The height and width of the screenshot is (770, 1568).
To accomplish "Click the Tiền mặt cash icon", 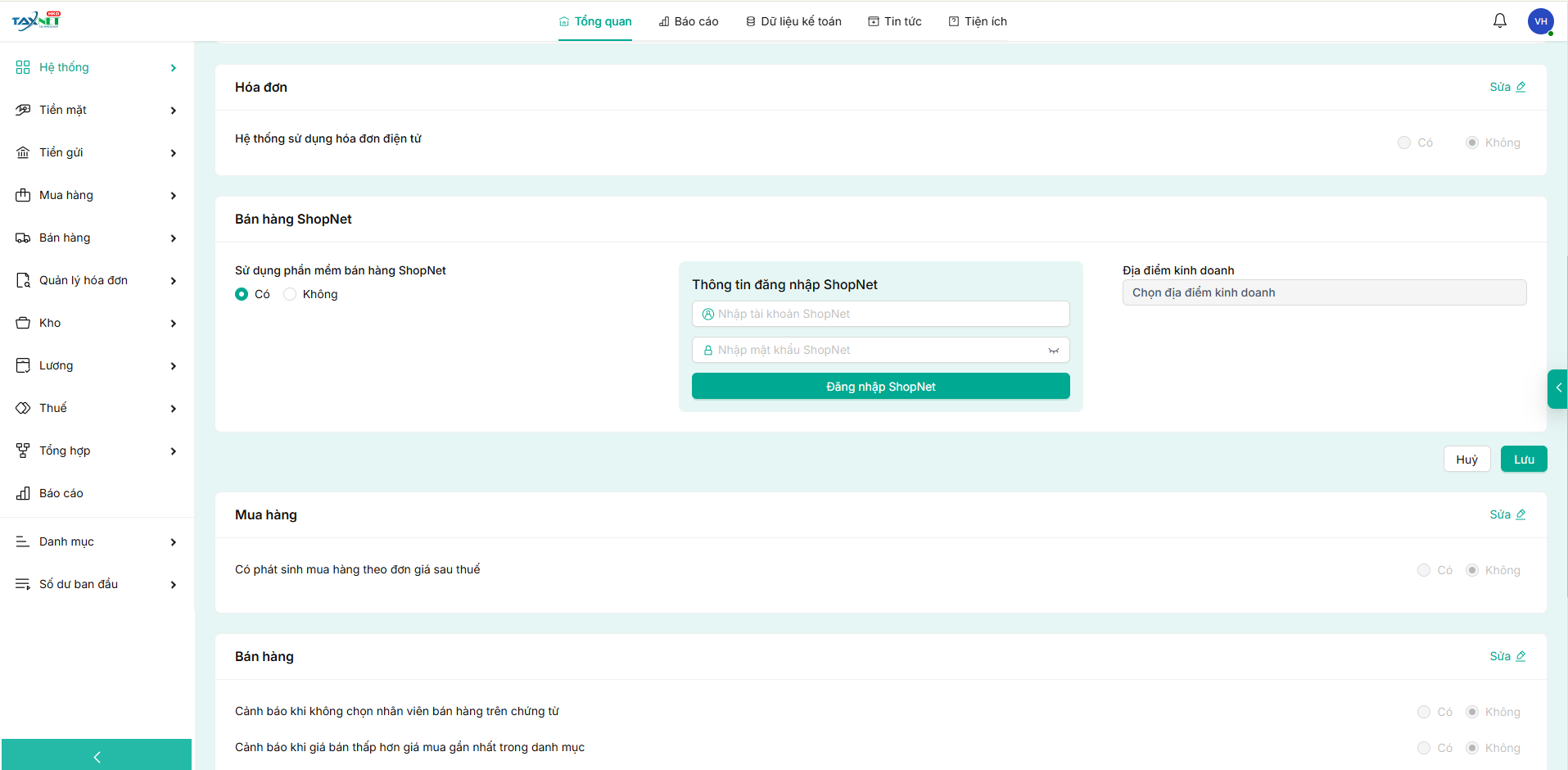I will pyautogui.click(x=23, y=110).
